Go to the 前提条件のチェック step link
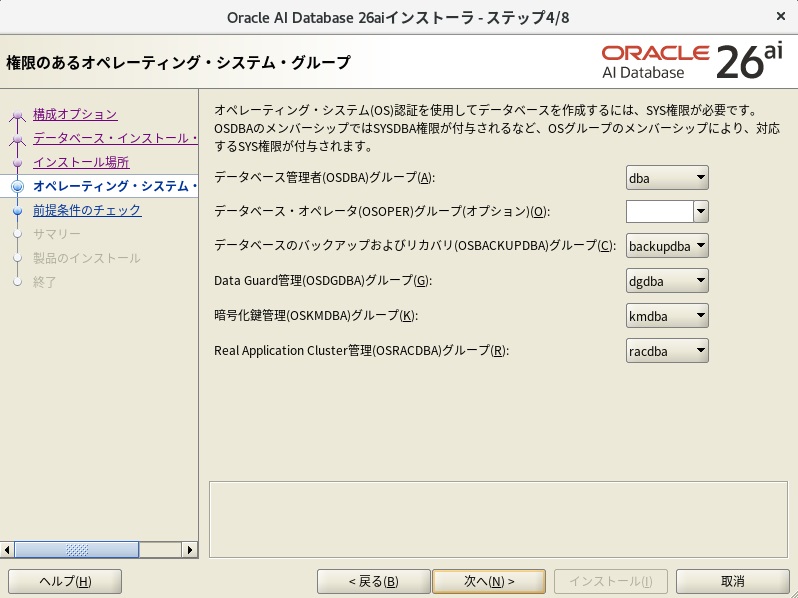This screenshot has height=598, width=798. (x=87, y=210)
